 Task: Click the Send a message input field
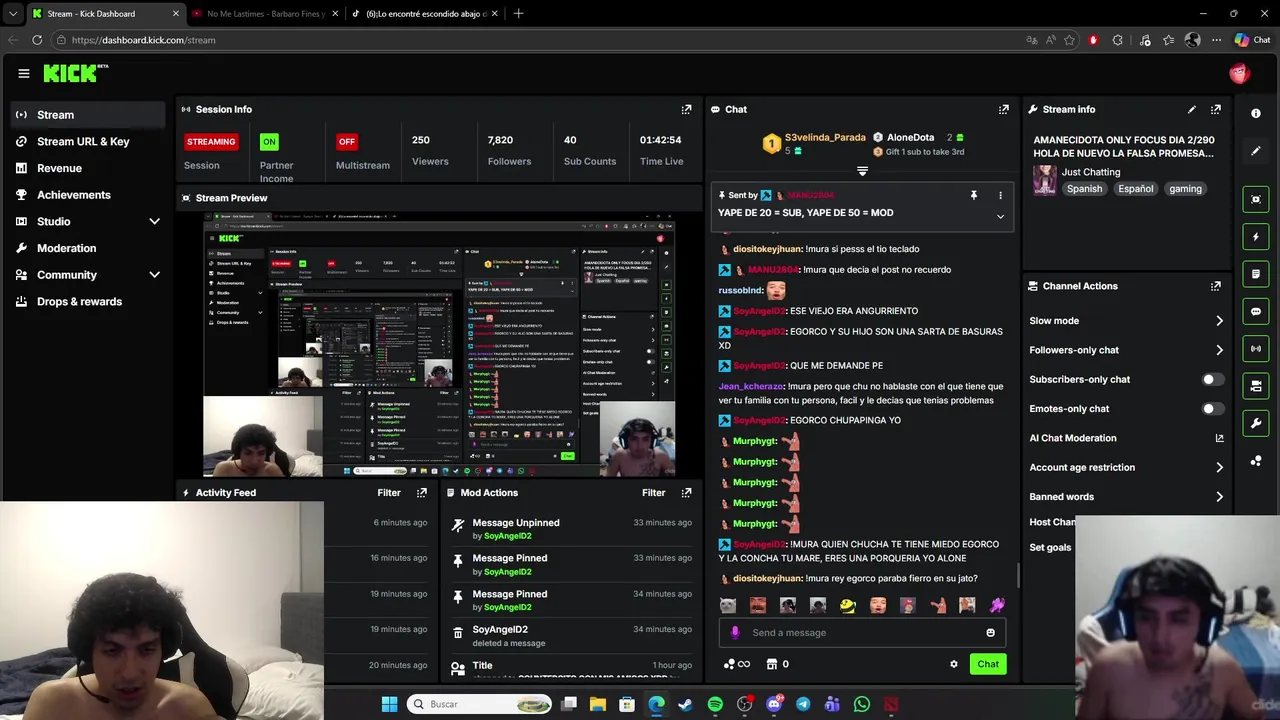coord(862,632)
